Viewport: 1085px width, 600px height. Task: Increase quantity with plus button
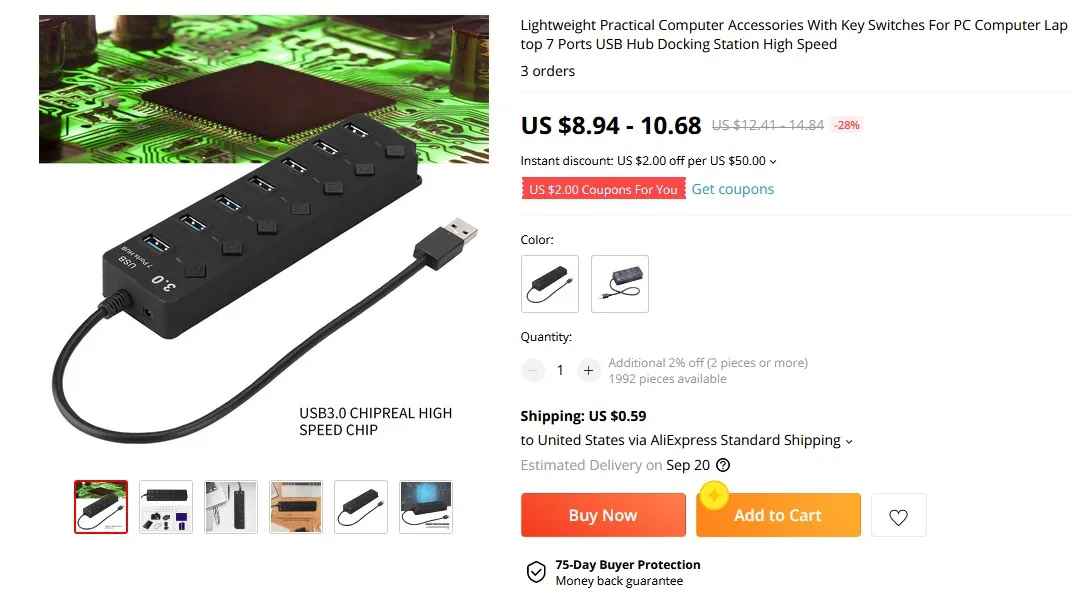point(588,370)
